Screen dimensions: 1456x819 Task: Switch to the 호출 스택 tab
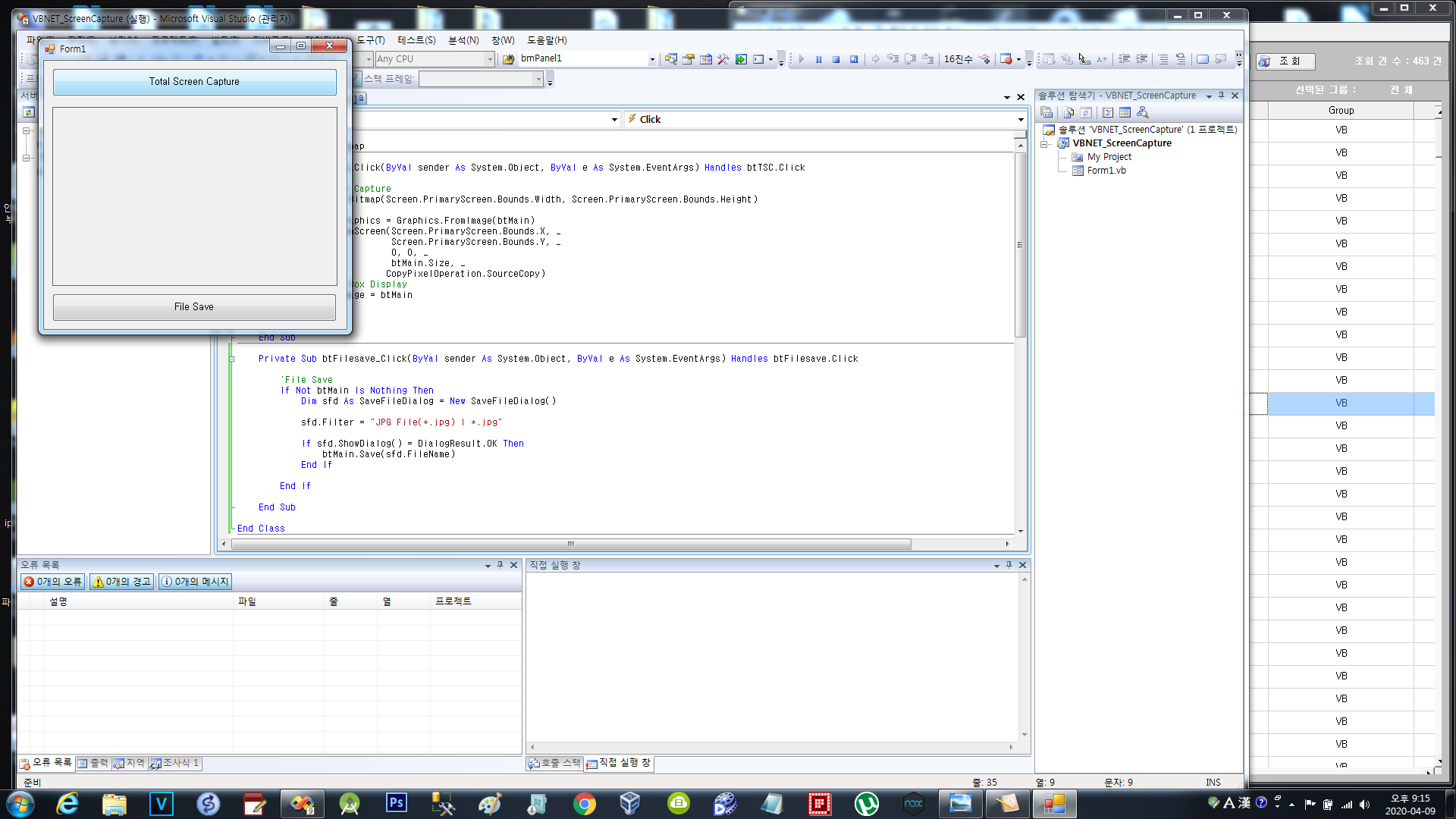pyautogui.click(x=554, y=763)
